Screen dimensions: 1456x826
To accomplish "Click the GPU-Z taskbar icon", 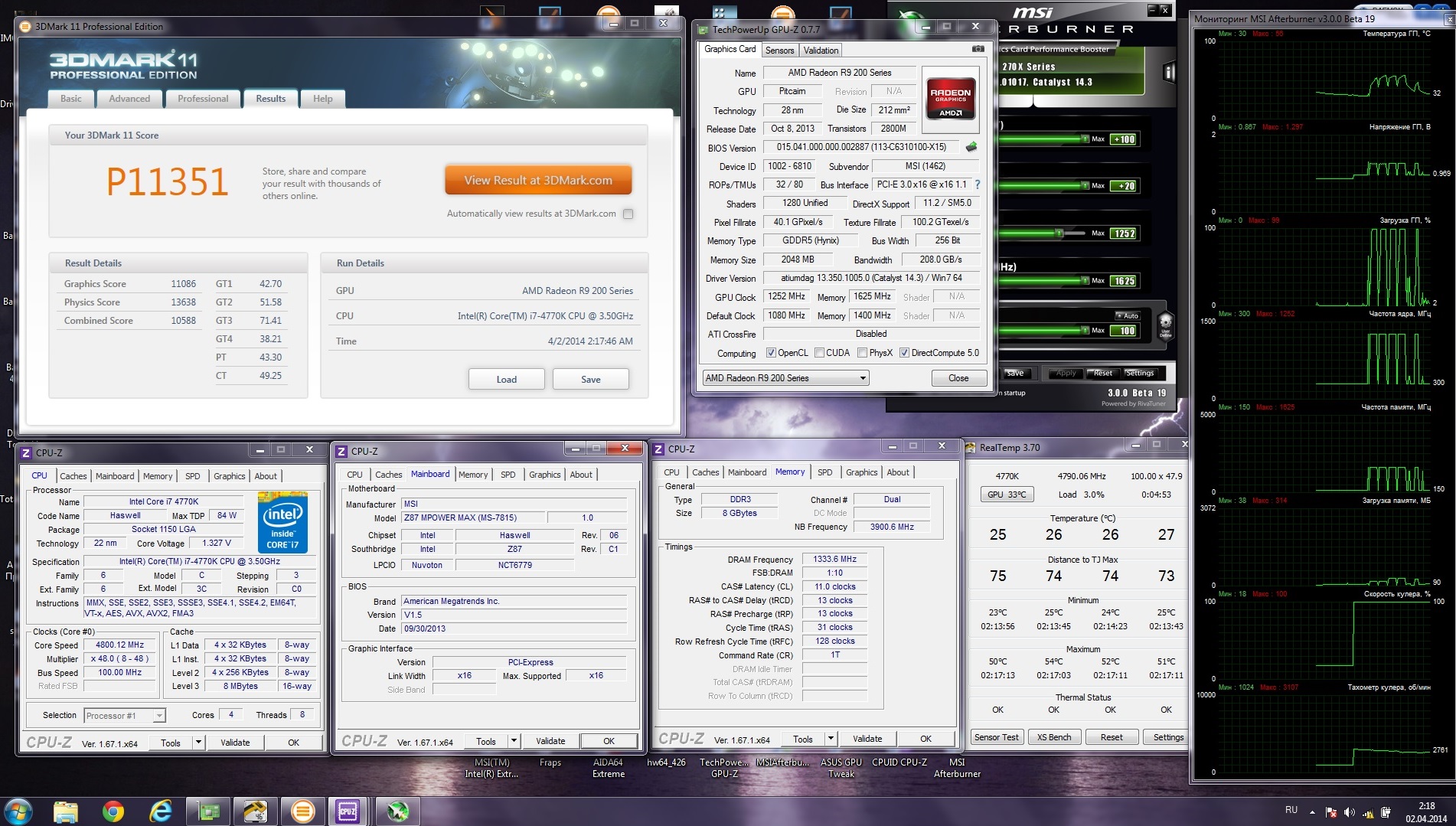I will coord(208,811).
